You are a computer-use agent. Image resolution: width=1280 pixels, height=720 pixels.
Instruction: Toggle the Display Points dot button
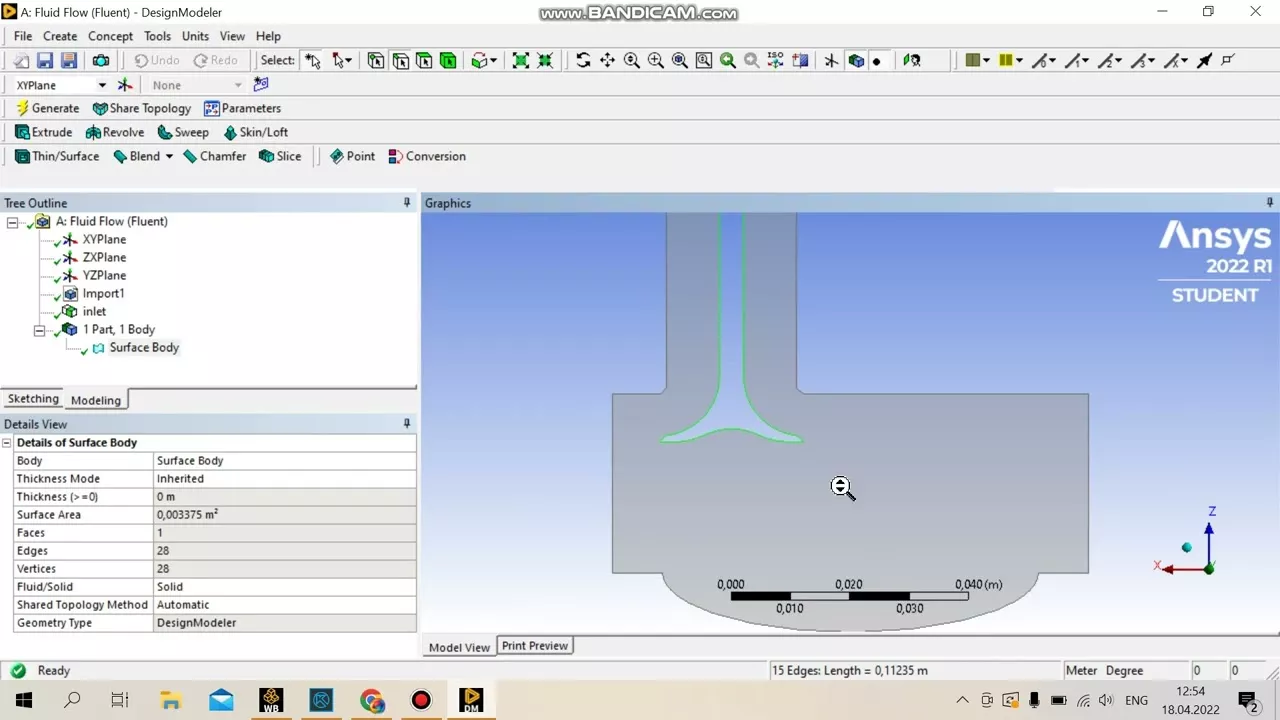877,61
